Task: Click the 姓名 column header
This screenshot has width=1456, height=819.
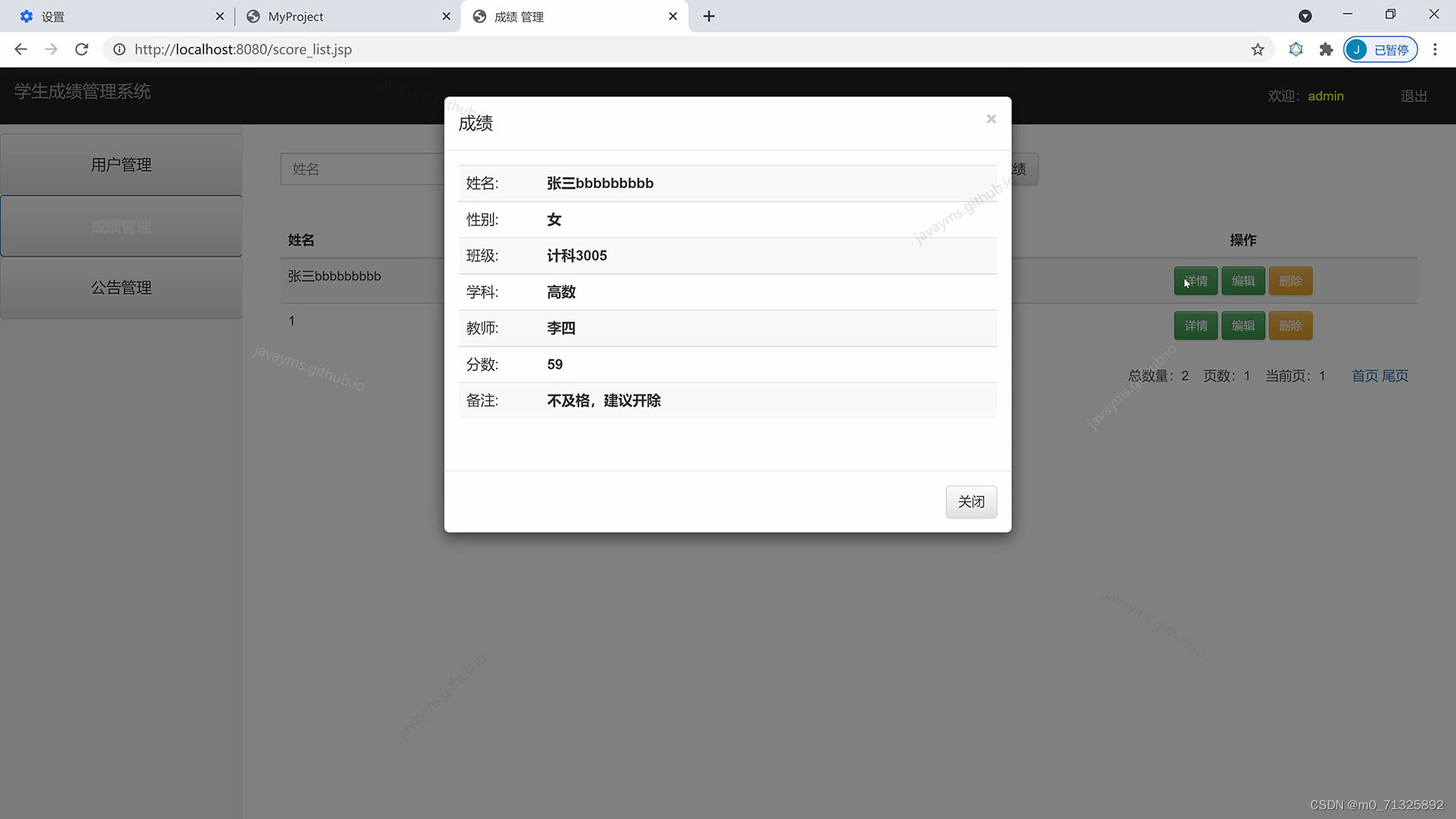Action: 301,240
